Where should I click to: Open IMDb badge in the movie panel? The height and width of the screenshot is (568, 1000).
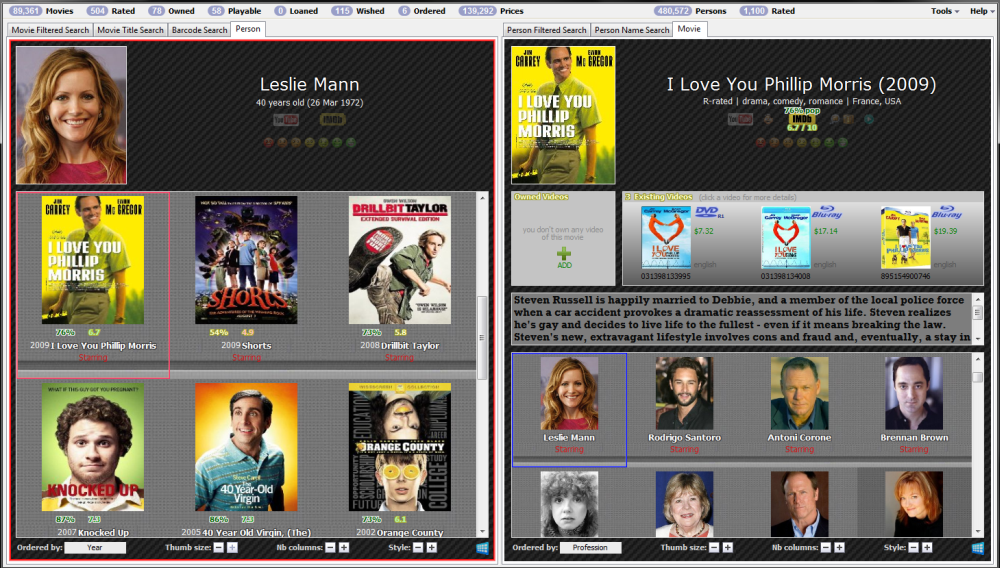tap(802, 119)
